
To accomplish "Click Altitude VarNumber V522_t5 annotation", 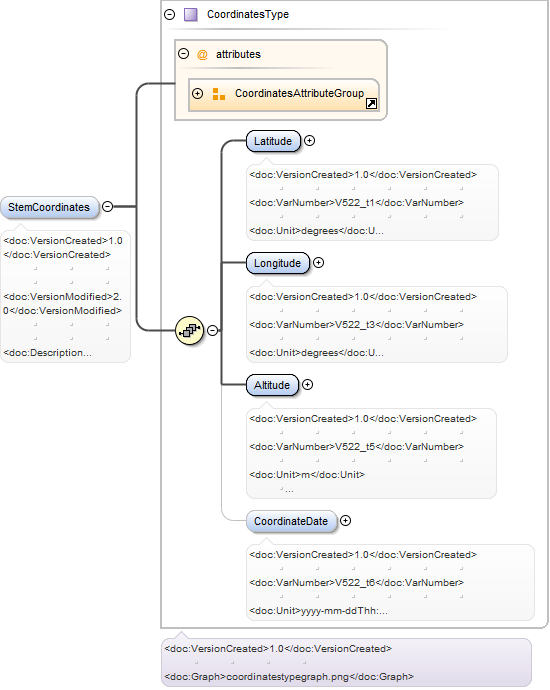I will click(x=356, y=447).
